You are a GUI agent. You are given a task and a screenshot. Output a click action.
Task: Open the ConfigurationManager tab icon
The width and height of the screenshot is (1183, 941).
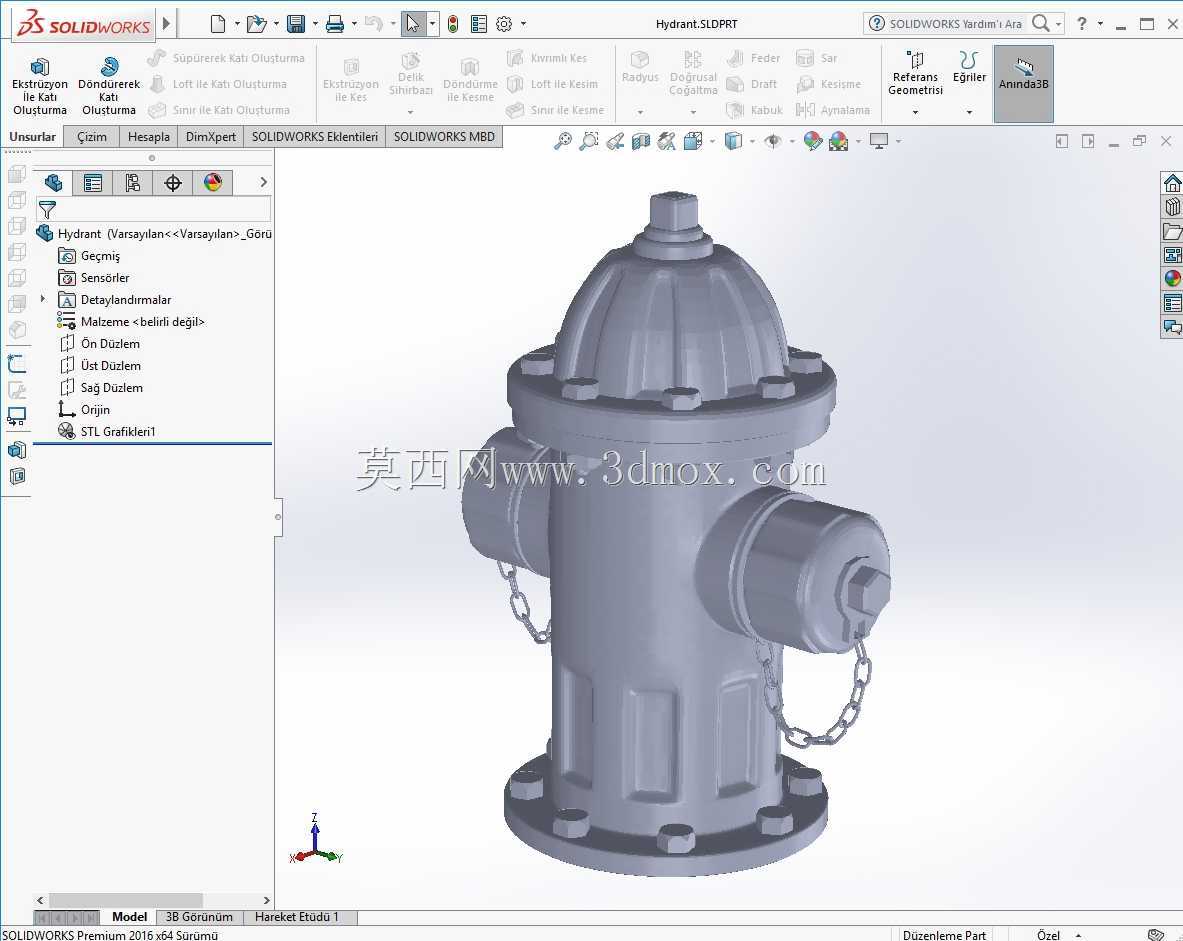[133, 183]
